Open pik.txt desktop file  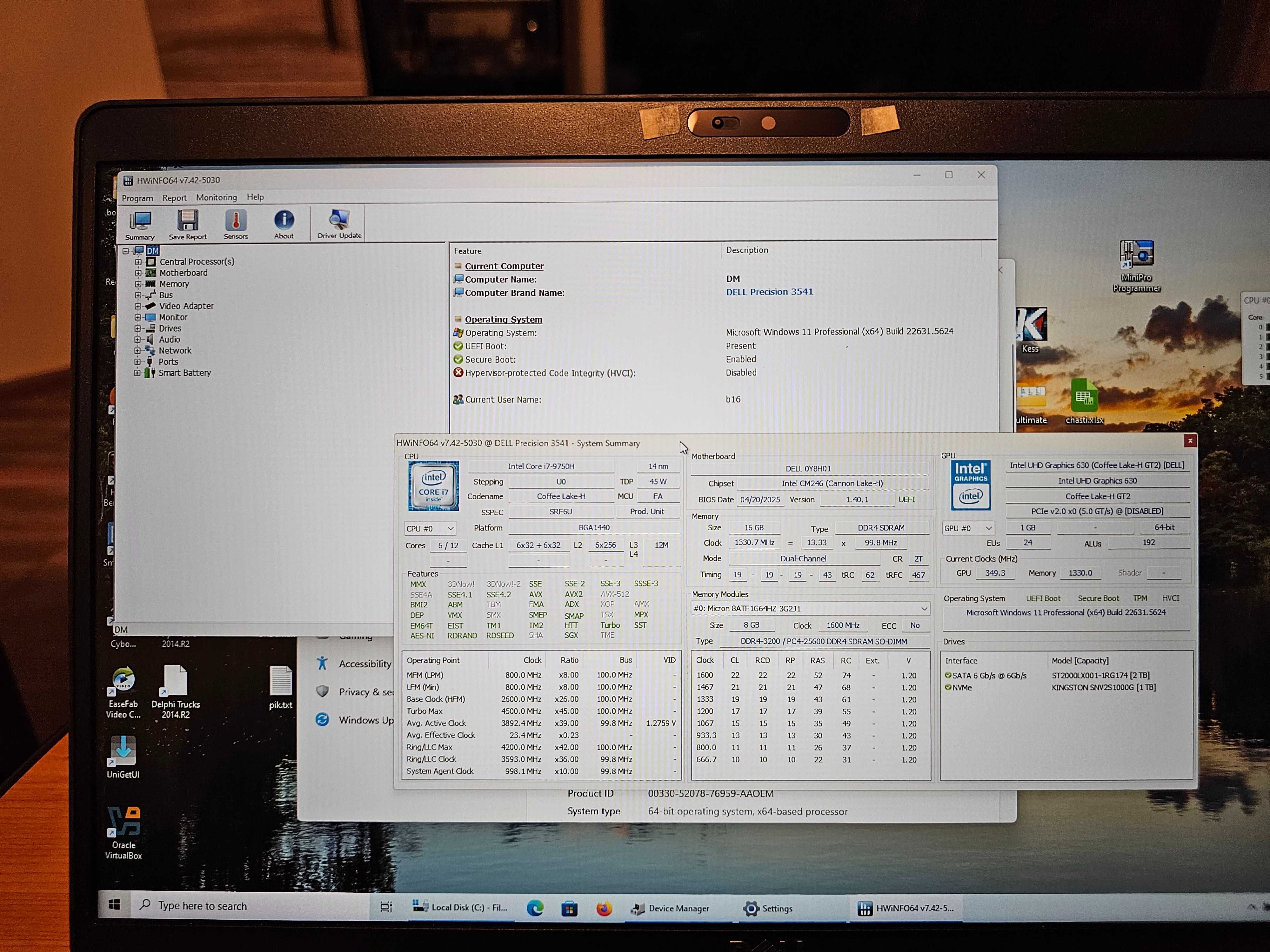281,688
